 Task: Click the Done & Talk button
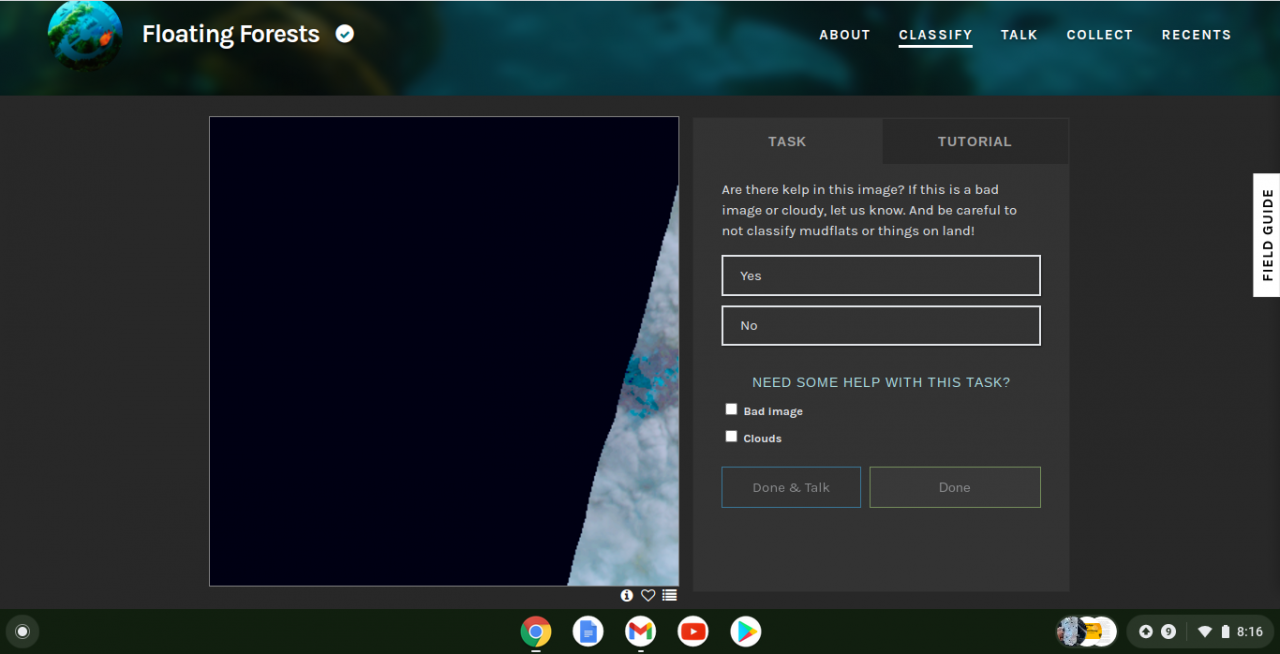pyautogui.click(x=791, y=487)
